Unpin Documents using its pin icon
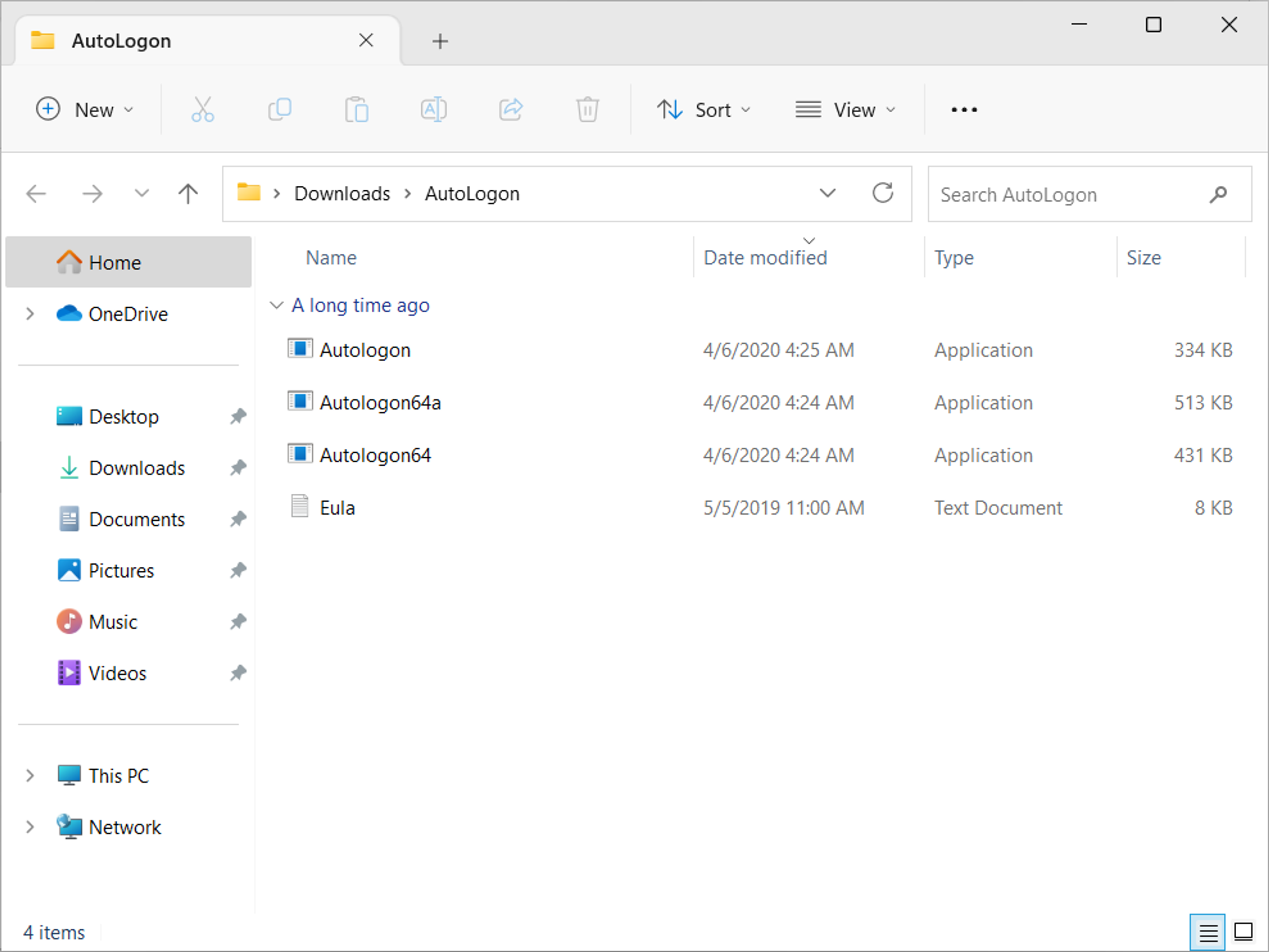This screenshot has width=1269, height=952. click(x=238, y=519)
